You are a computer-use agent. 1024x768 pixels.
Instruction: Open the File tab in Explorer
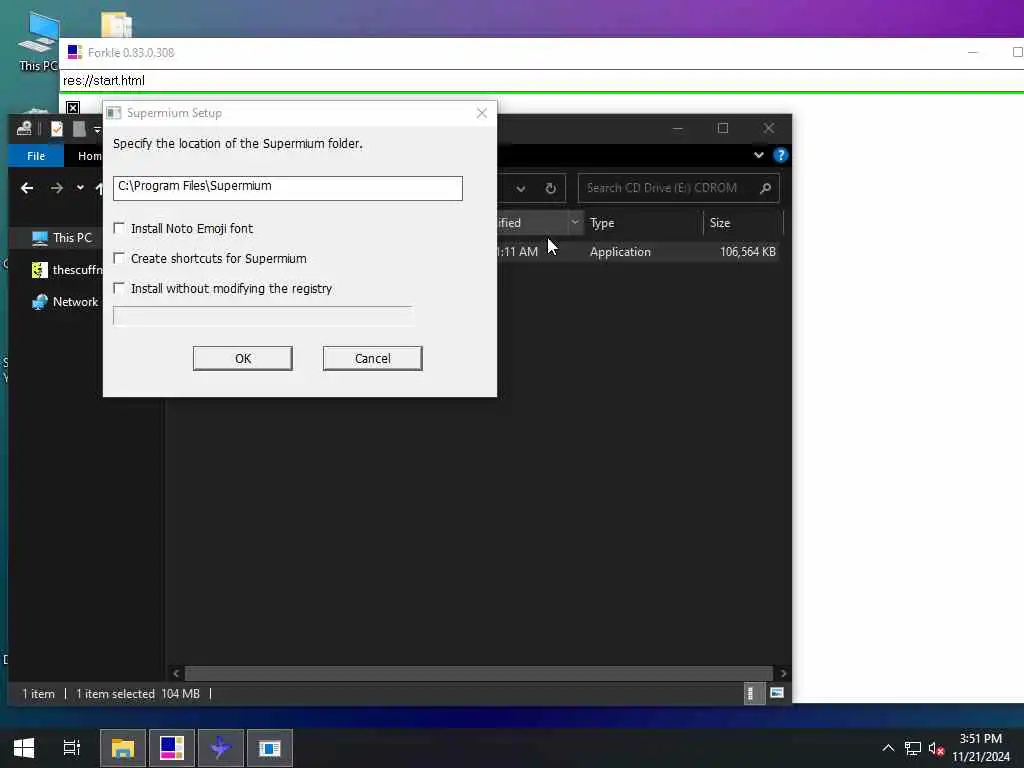tap(36, 155)
